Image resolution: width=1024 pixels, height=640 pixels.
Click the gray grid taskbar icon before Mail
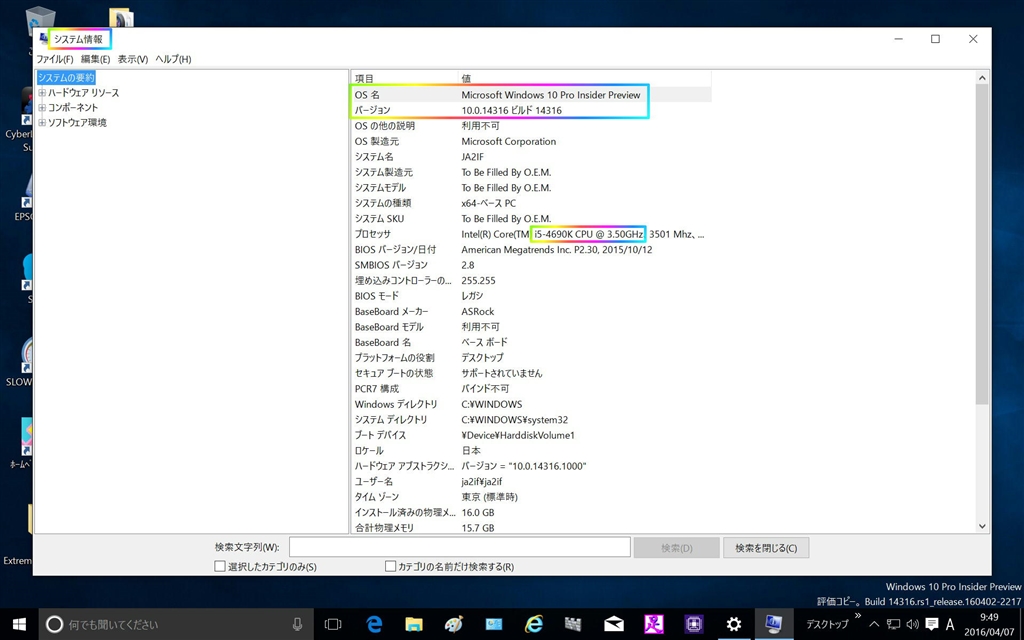[573, 624]
